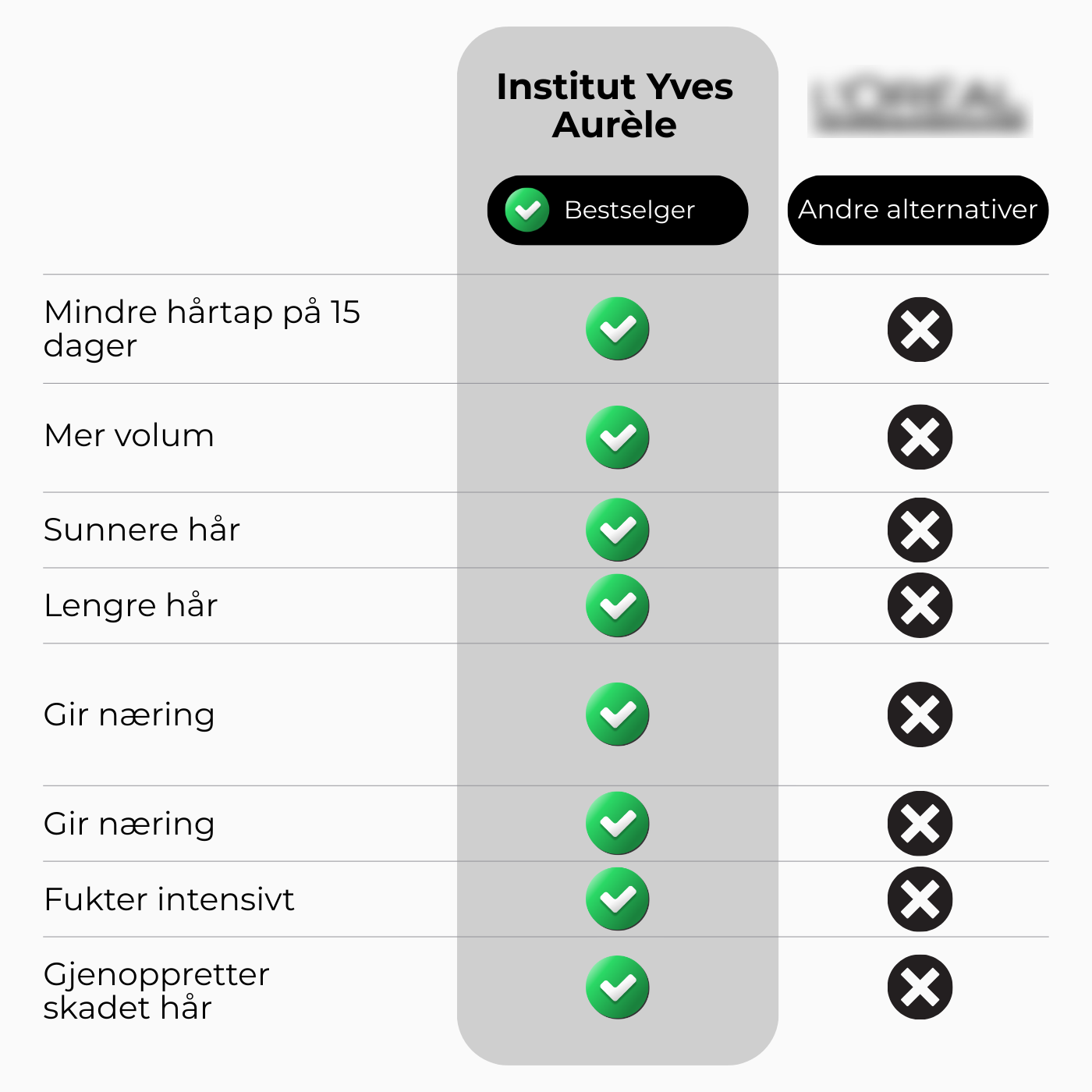1092x1092 pixels.
Task: Click the green checkmark for Fukter intensivt
Action: [x=617, y=899]
